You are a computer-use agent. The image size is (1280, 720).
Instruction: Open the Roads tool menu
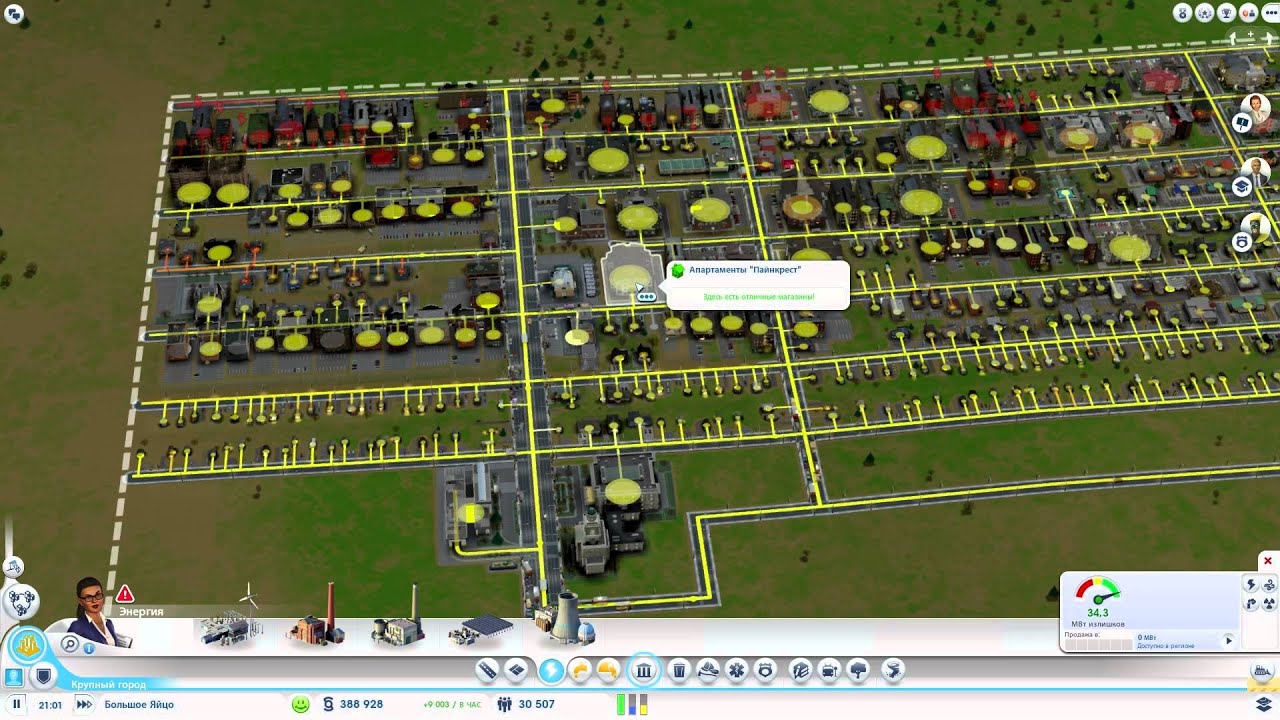pyautogui.click(x=487, y=670)
